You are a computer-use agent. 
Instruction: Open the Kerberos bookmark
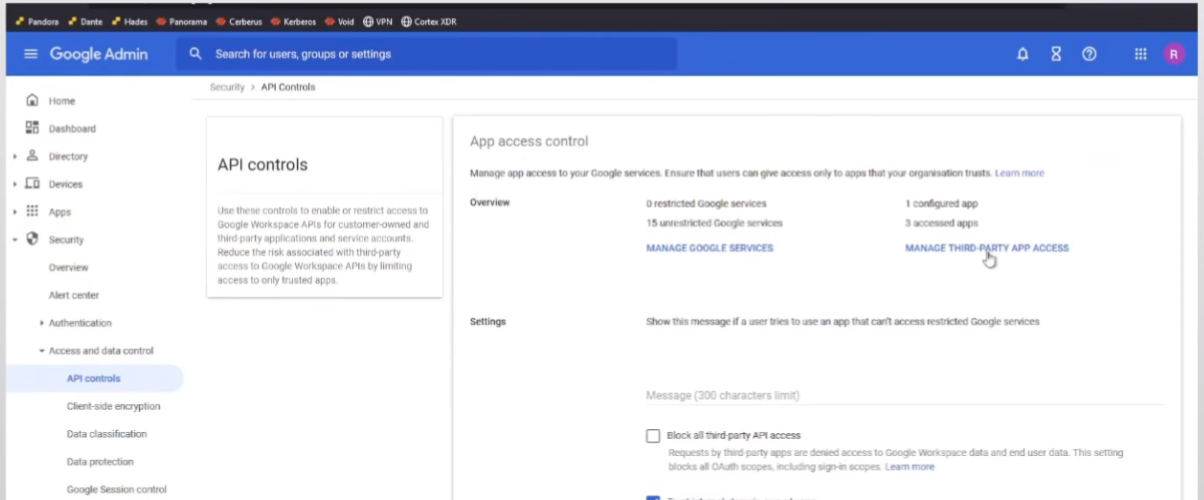click(x=293, y=21)
